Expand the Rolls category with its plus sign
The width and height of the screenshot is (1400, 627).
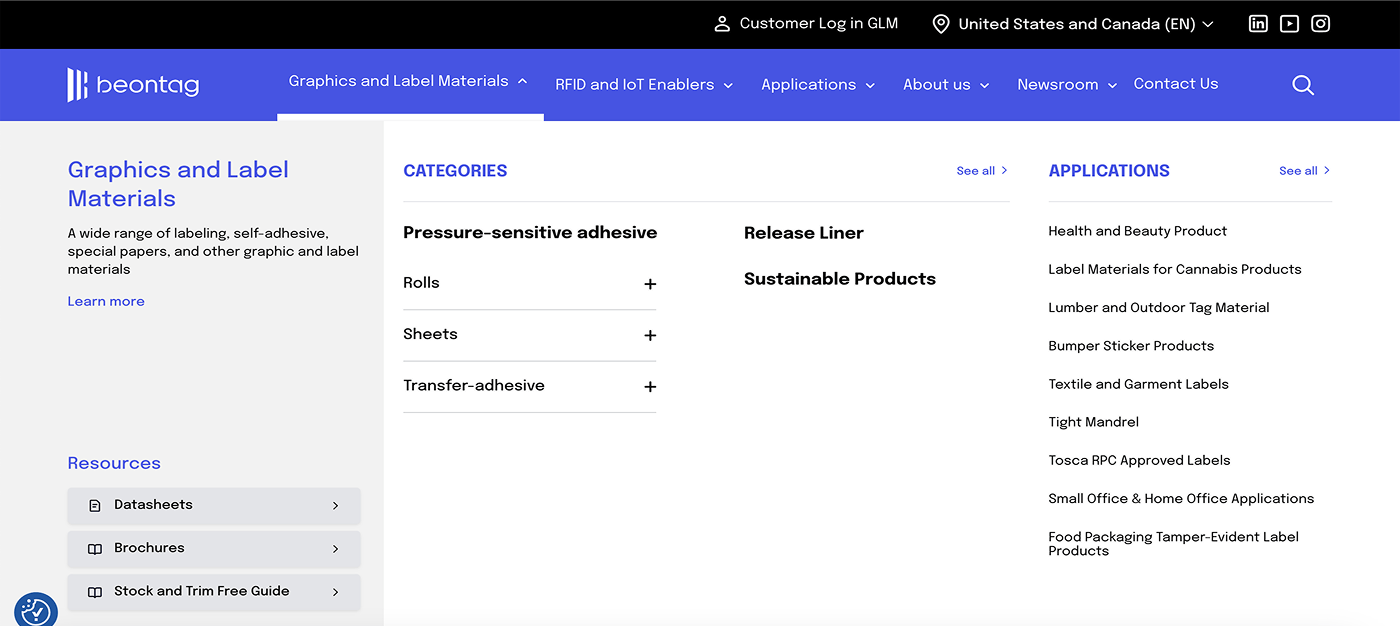pyautogui.click(x=651, y=284)
